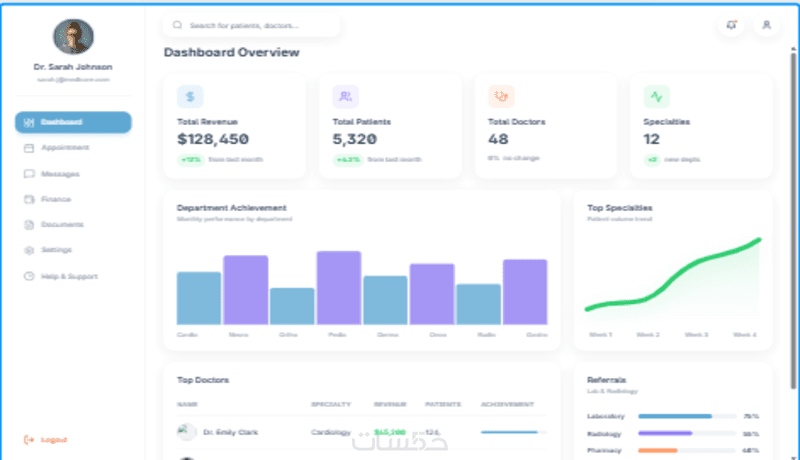Click the Total Revenue dollar icon
This screenshot has width=800, height=460.
coord(190,96)
